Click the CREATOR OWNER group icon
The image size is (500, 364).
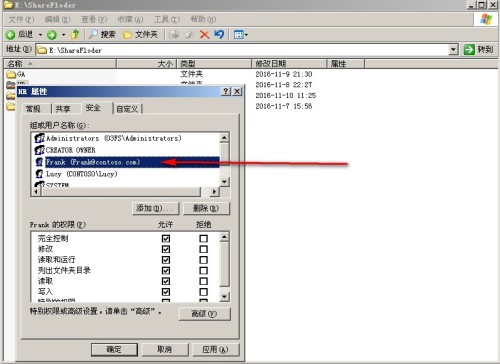pyautogui.click(x=40, y=150)
